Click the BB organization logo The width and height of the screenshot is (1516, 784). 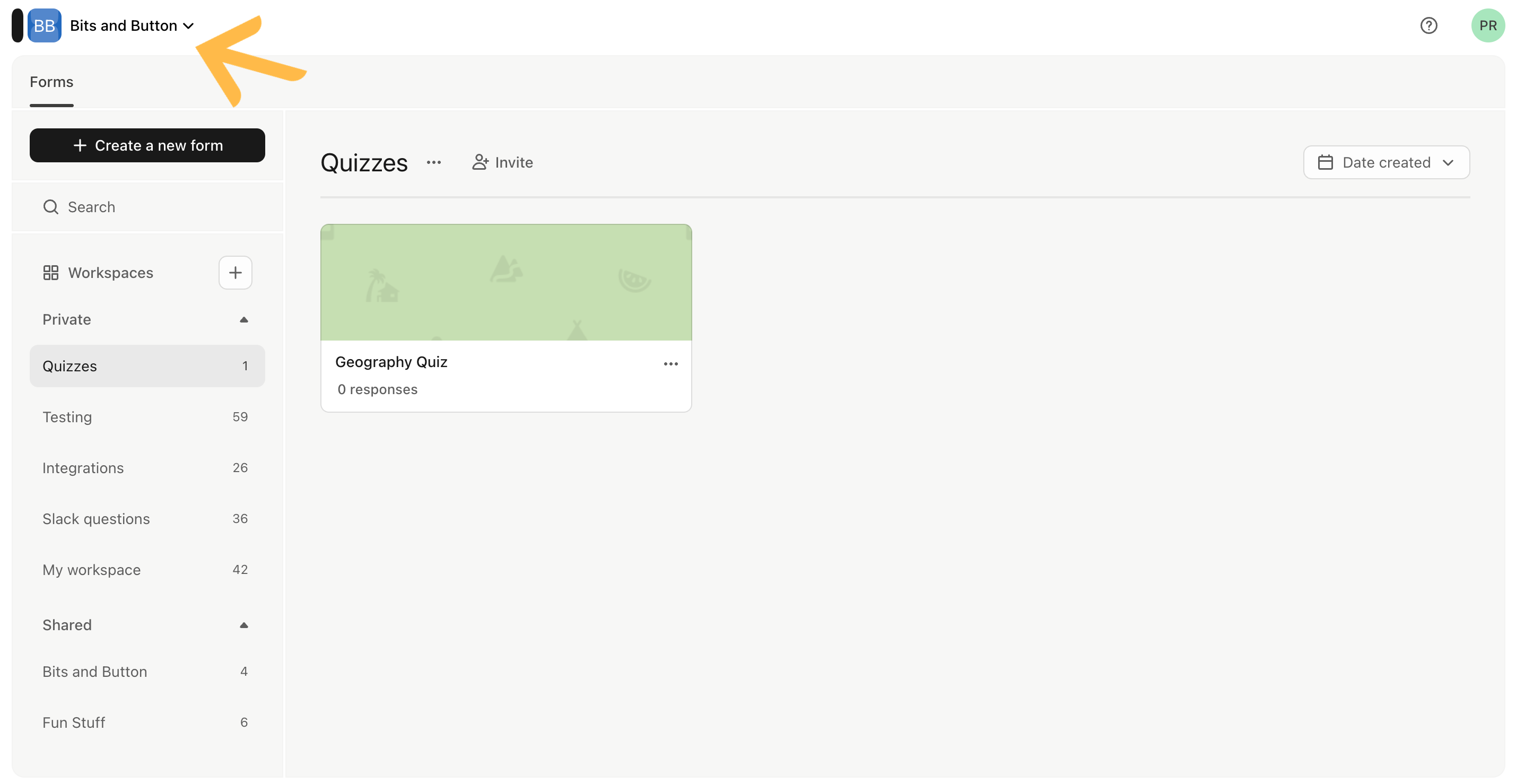(44, 25)
